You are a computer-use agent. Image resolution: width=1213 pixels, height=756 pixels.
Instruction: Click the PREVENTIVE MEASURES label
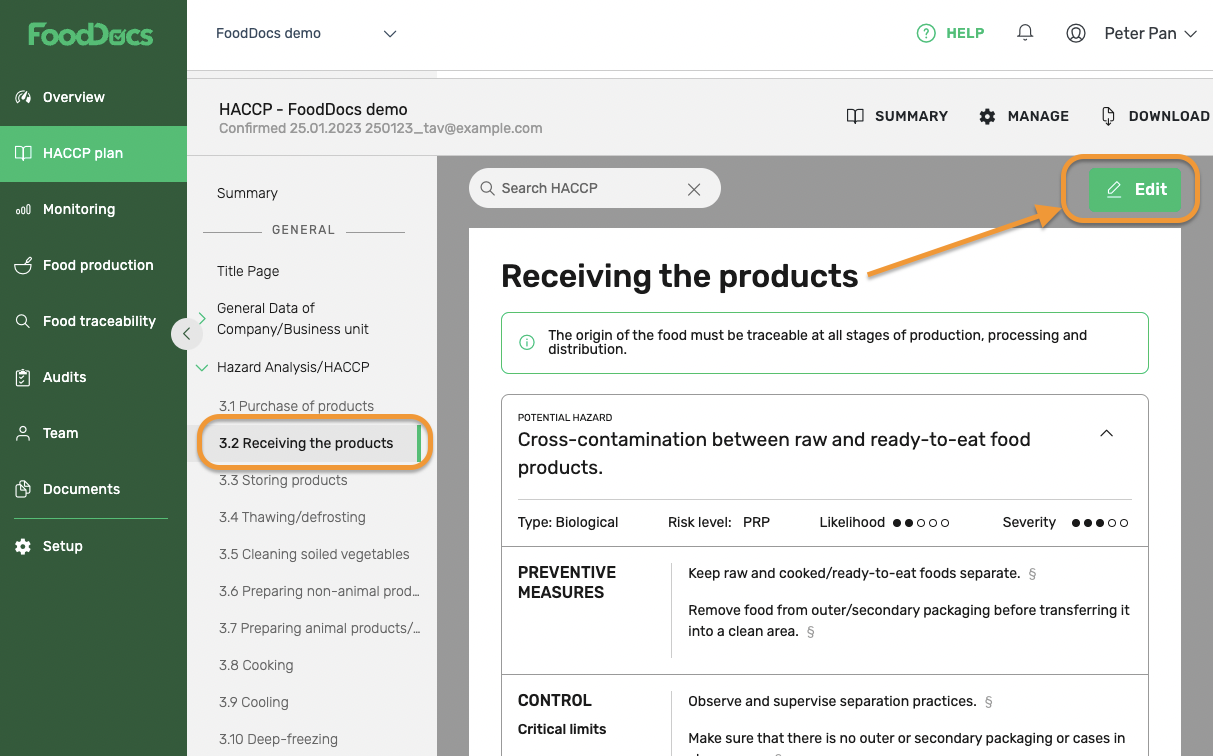(567, 582)
